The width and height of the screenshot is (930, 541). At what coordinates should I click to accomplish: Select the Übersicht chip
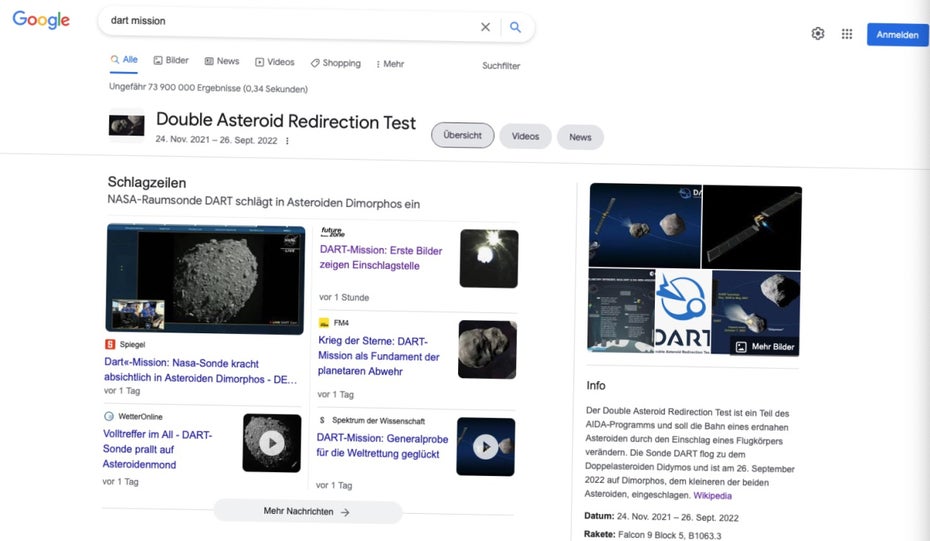[x=463, y=135]
